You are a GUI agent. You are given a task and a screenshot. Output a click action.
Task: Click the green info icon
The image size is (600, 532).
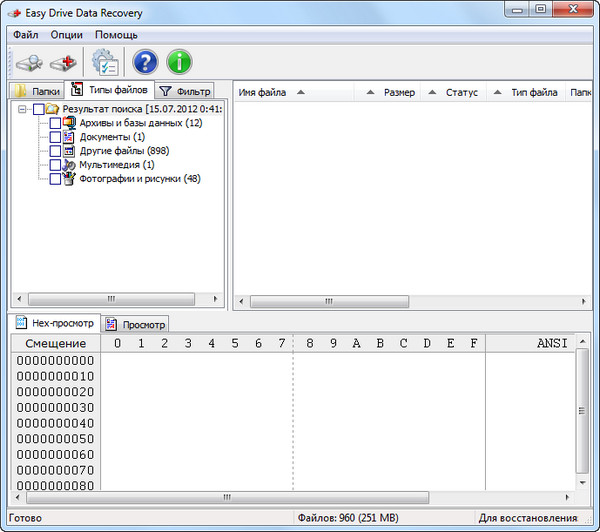[x=180, y=62]
